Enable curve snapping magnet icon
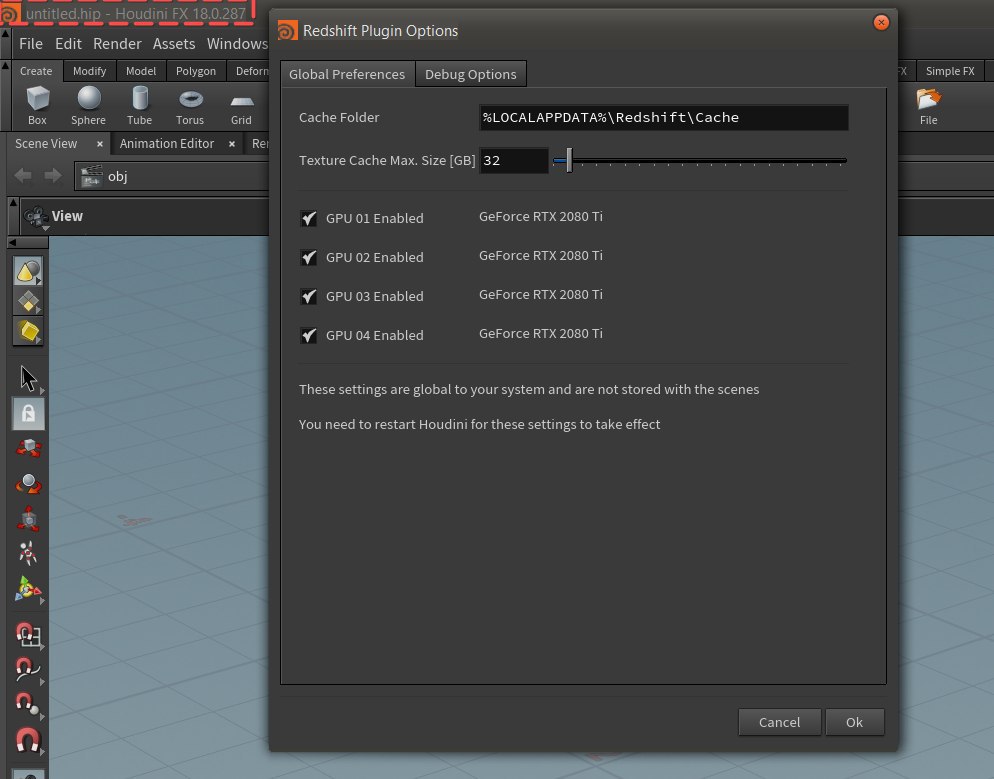The width and height of the screenshot is (994, 779). pos(28,669)
